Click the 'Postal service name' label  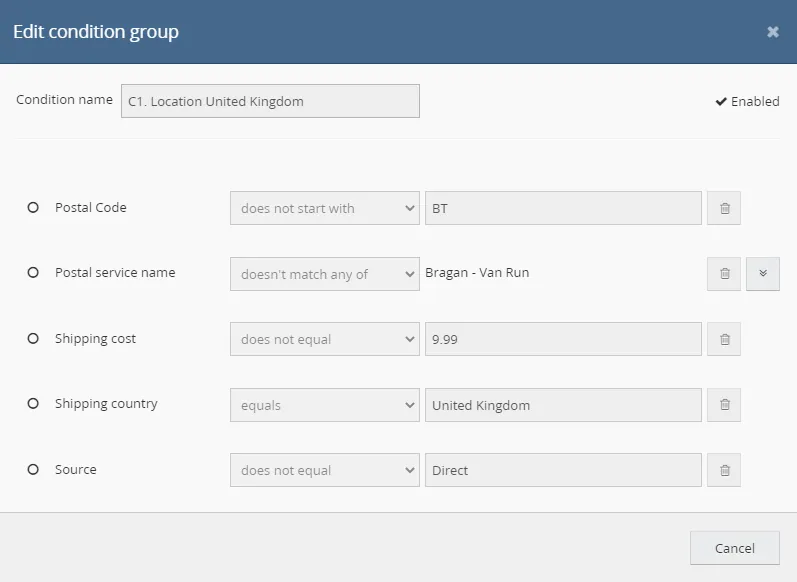tap(115, 272)
